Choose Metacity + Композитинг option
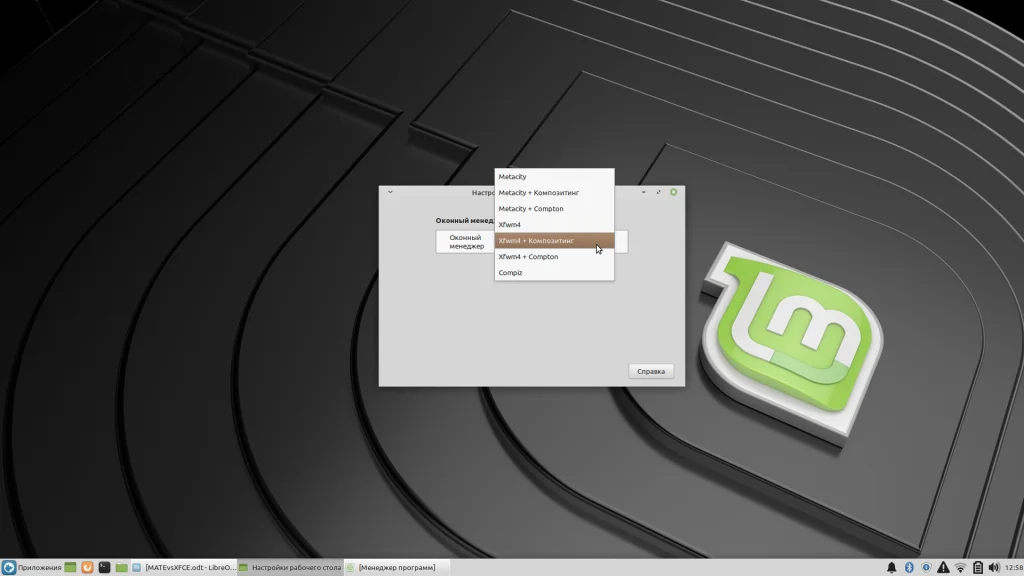Viewport: 1024px width, 576px height. [x=554, y=193]
